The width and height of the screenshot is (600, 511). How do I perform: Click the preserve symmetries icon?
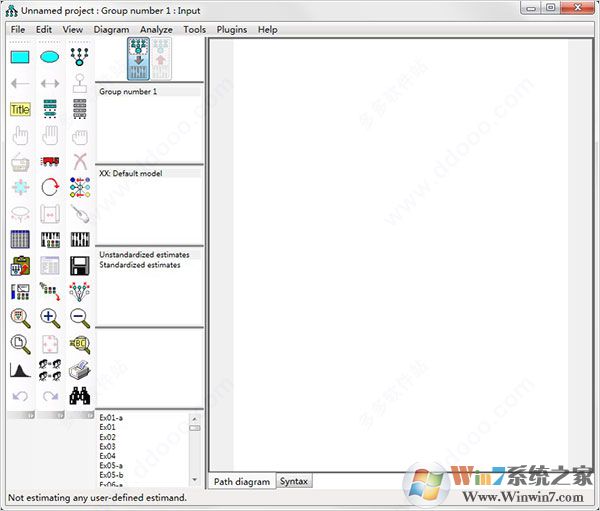point(80,292)
